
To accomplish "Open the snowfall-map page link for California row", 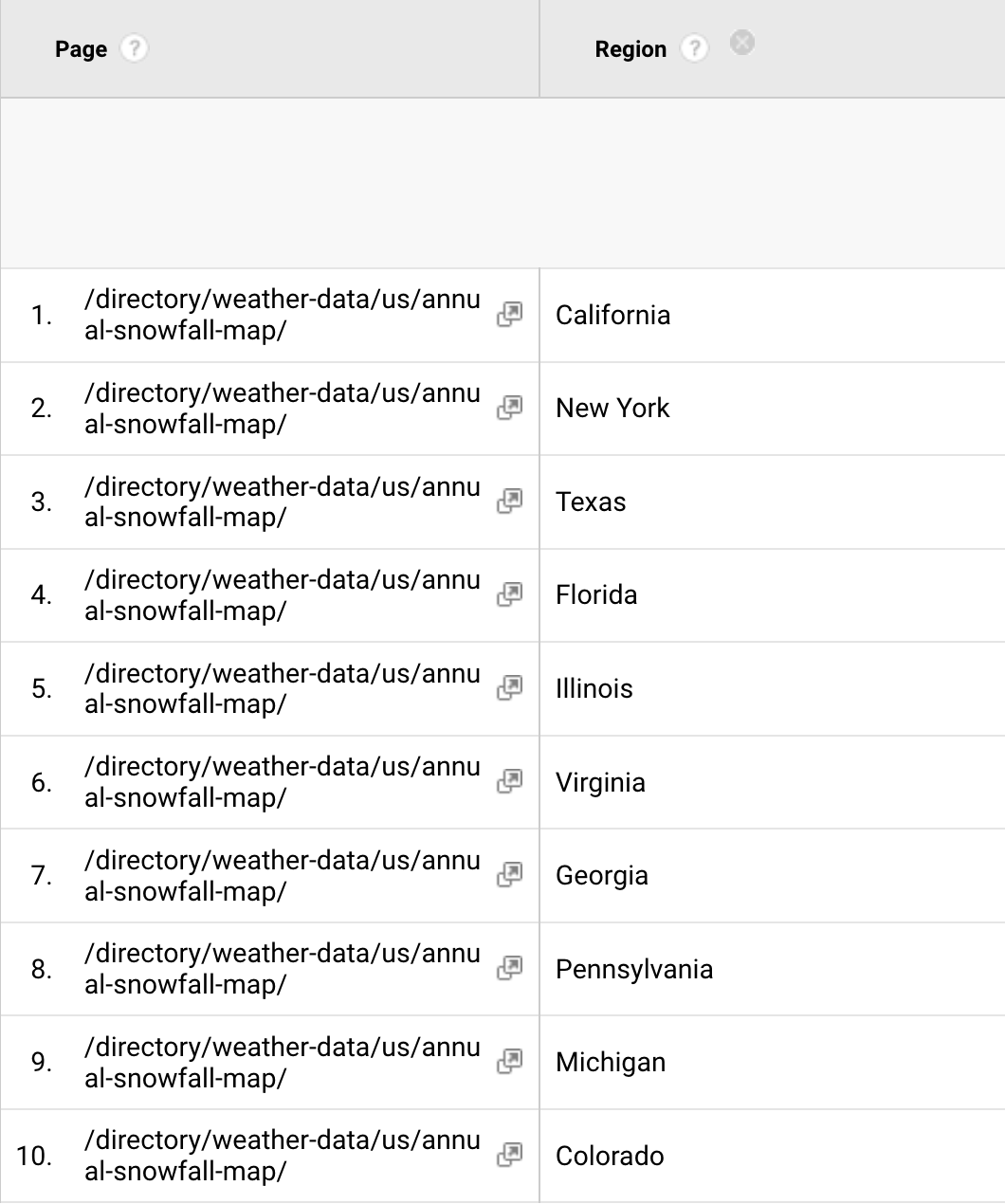I will (x=510, y=315).
